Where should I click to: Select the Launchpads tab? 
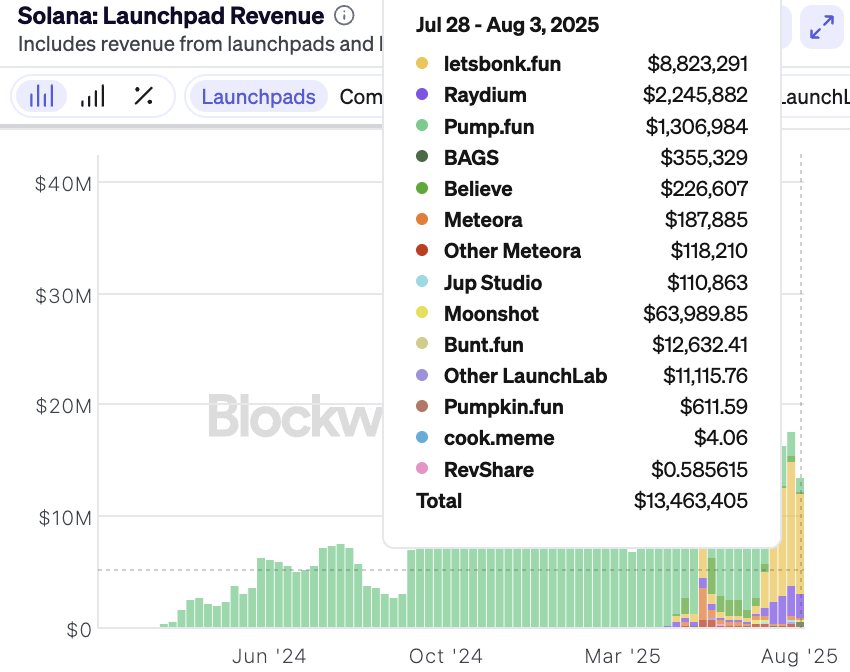[259, 96]
